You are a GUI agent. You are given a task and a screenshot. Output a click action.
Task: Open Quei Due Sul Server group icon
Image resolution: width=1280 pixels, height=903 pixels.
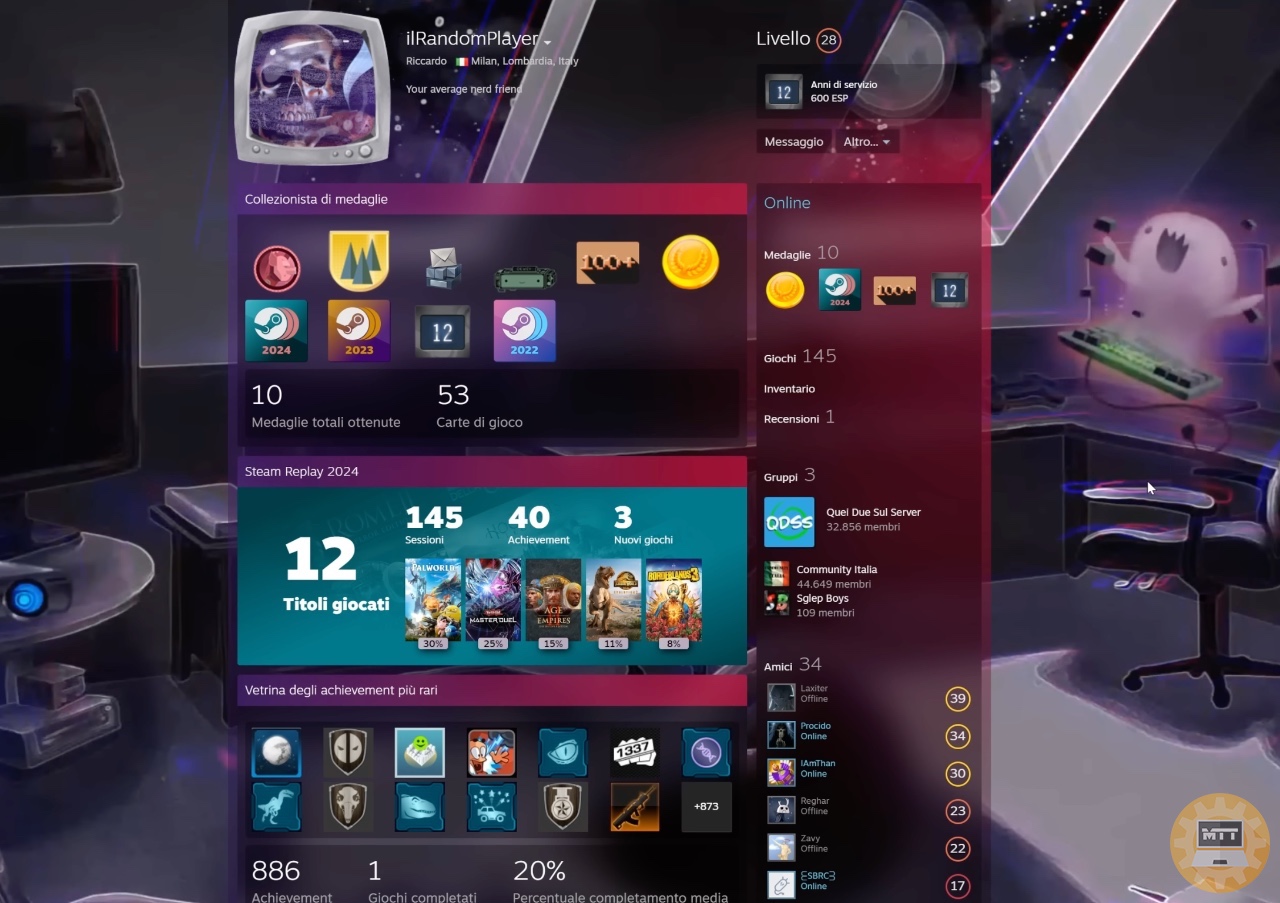coord(789,522)
